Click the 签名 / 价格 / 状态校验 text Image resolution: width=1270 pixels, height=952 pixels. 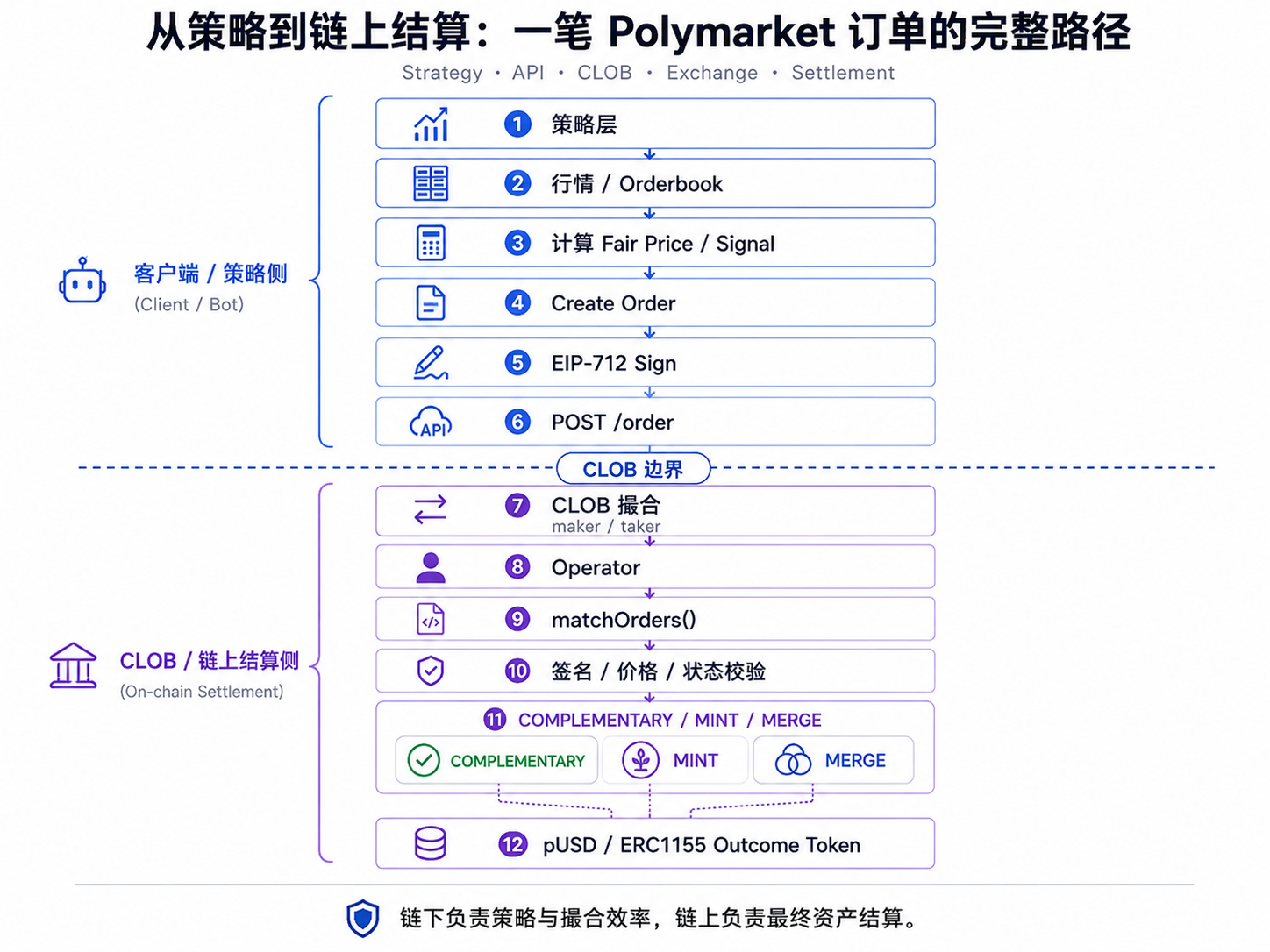[659, 671]
